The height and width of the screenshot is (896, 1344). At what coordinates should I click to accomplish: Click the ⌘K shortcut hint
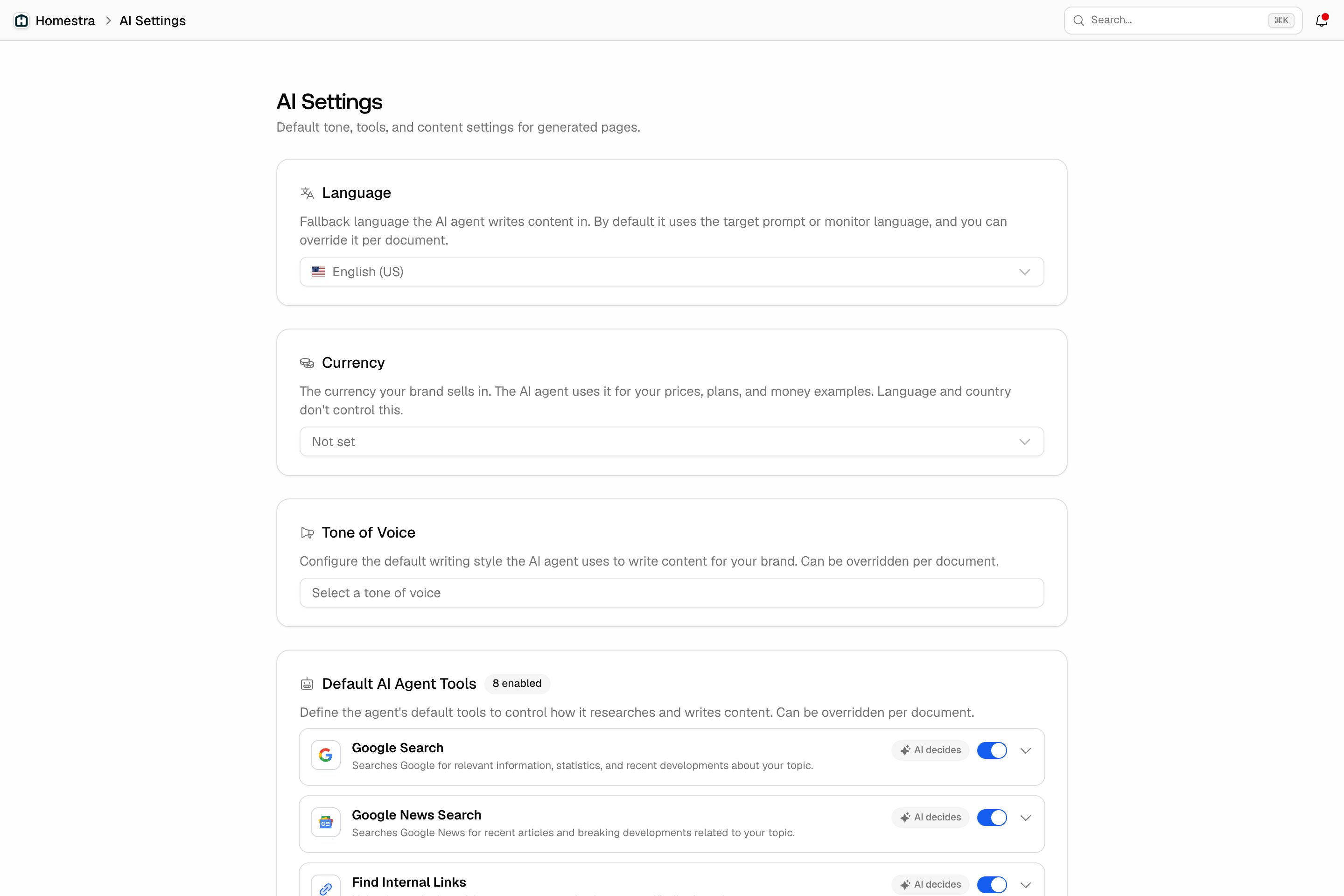click(1281, 21)
